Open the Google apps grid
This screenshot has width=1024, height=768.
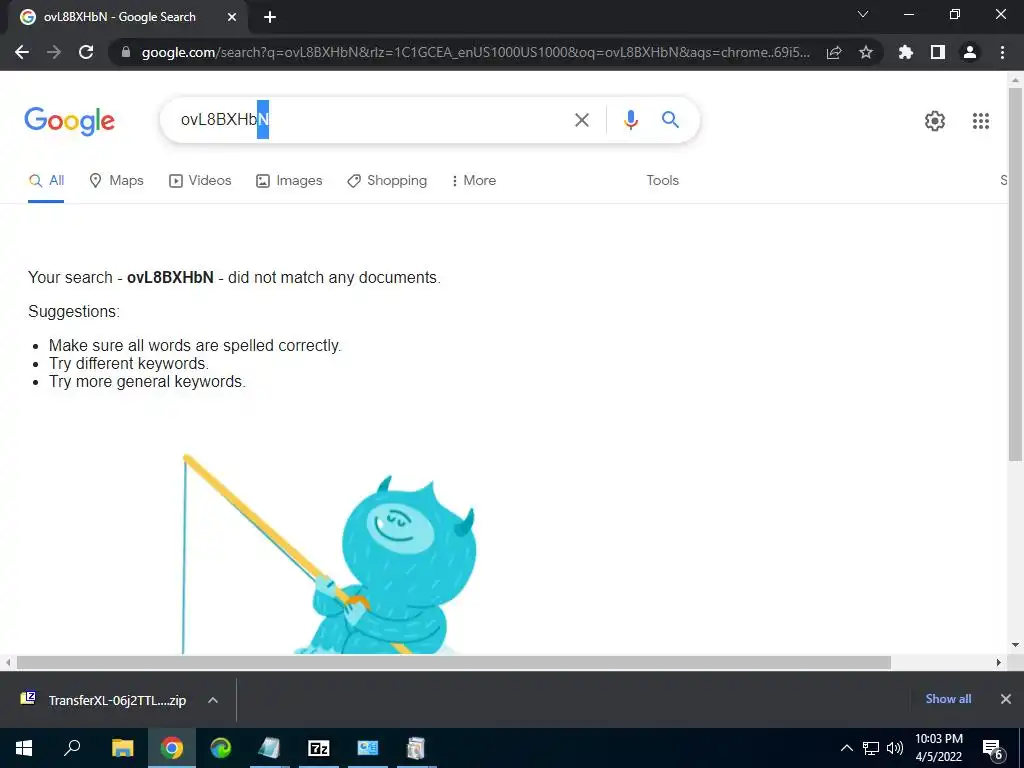[x=981, y=121]
